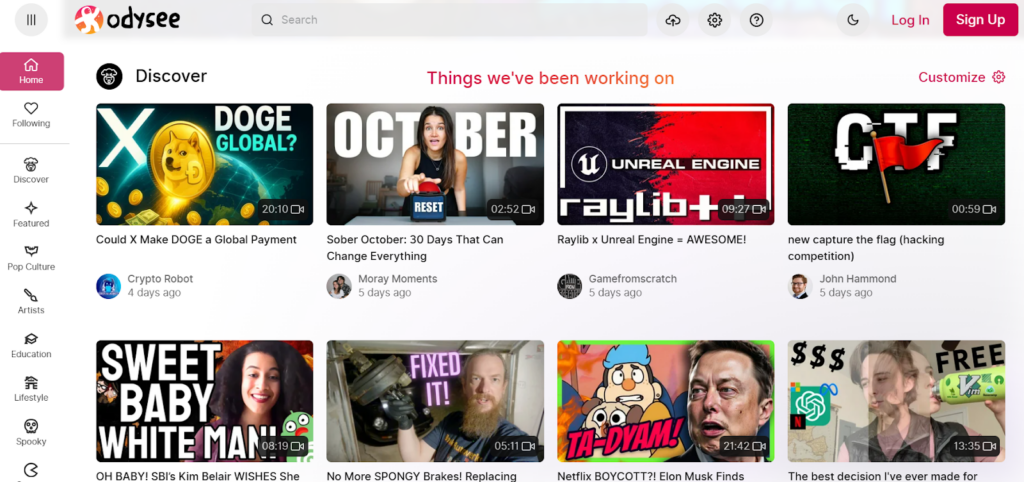Open the Following heart section
The image size is (1024, 482).
31,114
